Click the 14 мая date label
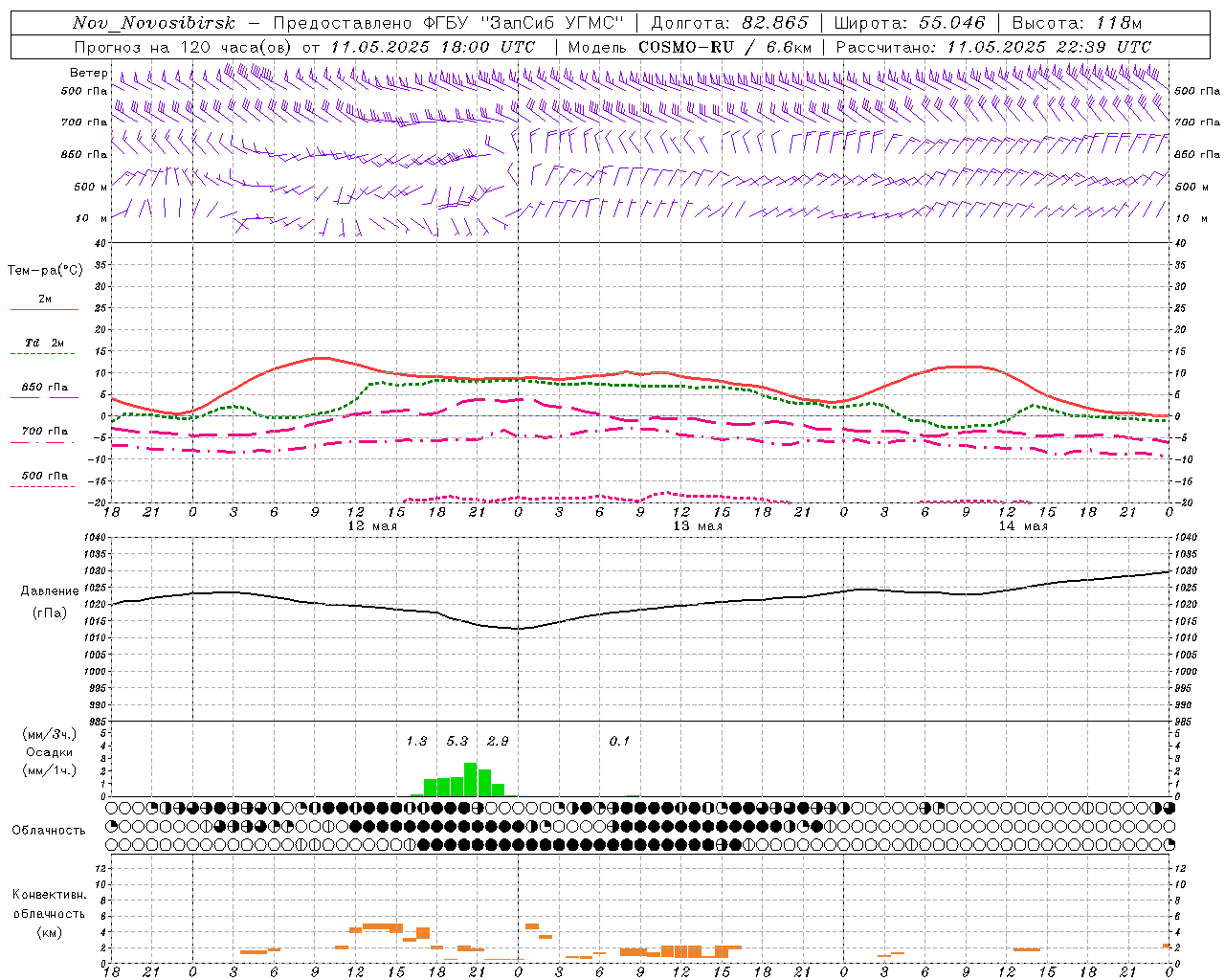1225x980 pixels. click(x=1023, y=526)
